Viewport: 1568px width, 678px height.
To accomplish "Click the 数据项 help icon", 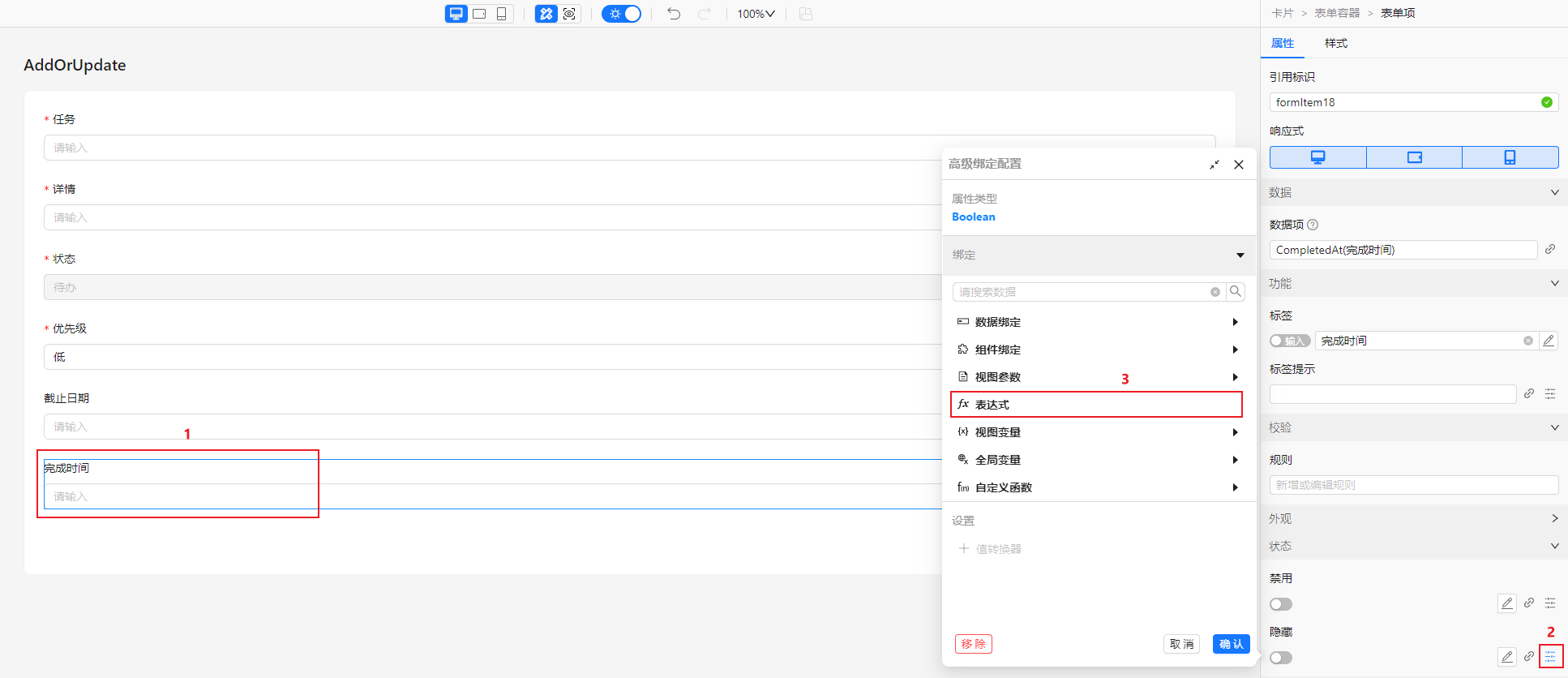I will [x=1313, y=225].
